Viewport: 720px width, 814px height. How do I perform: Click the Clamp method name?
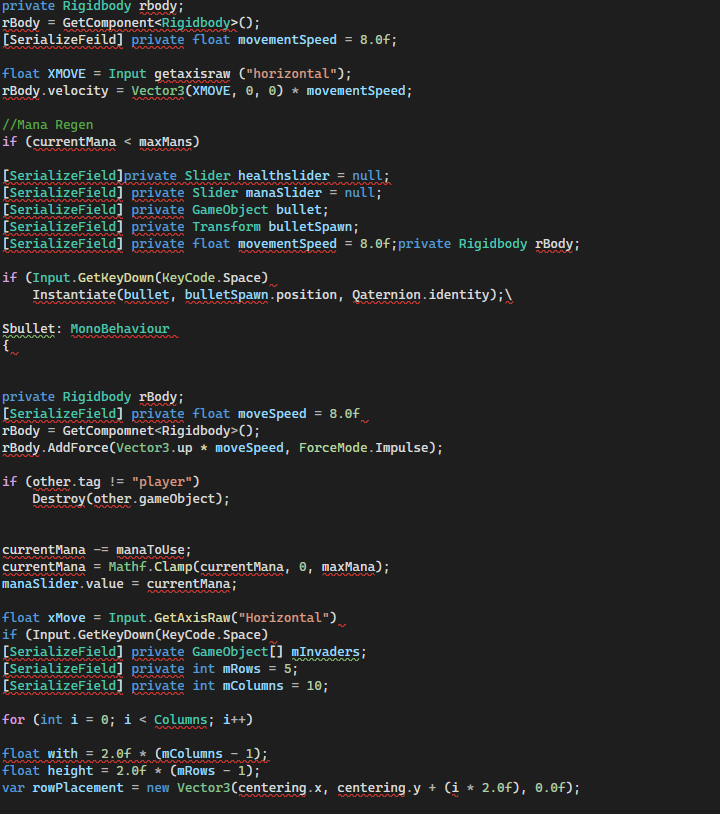(x=173, y=567)
